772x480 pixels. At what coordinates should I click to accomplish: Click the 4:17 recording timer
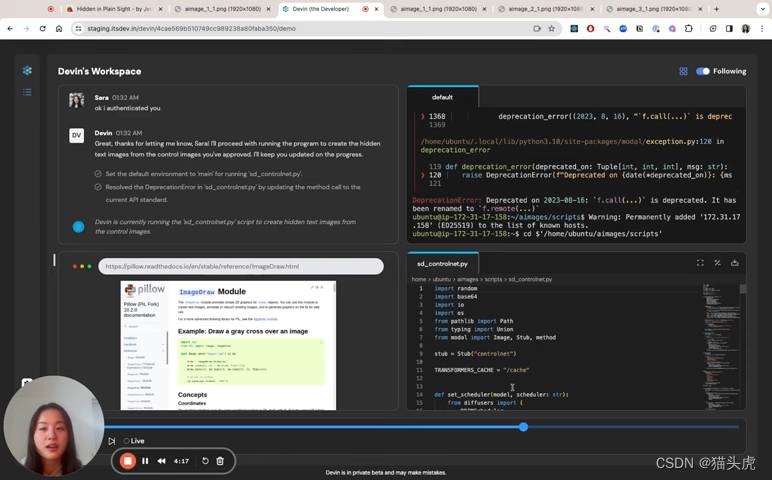[181, 461]
